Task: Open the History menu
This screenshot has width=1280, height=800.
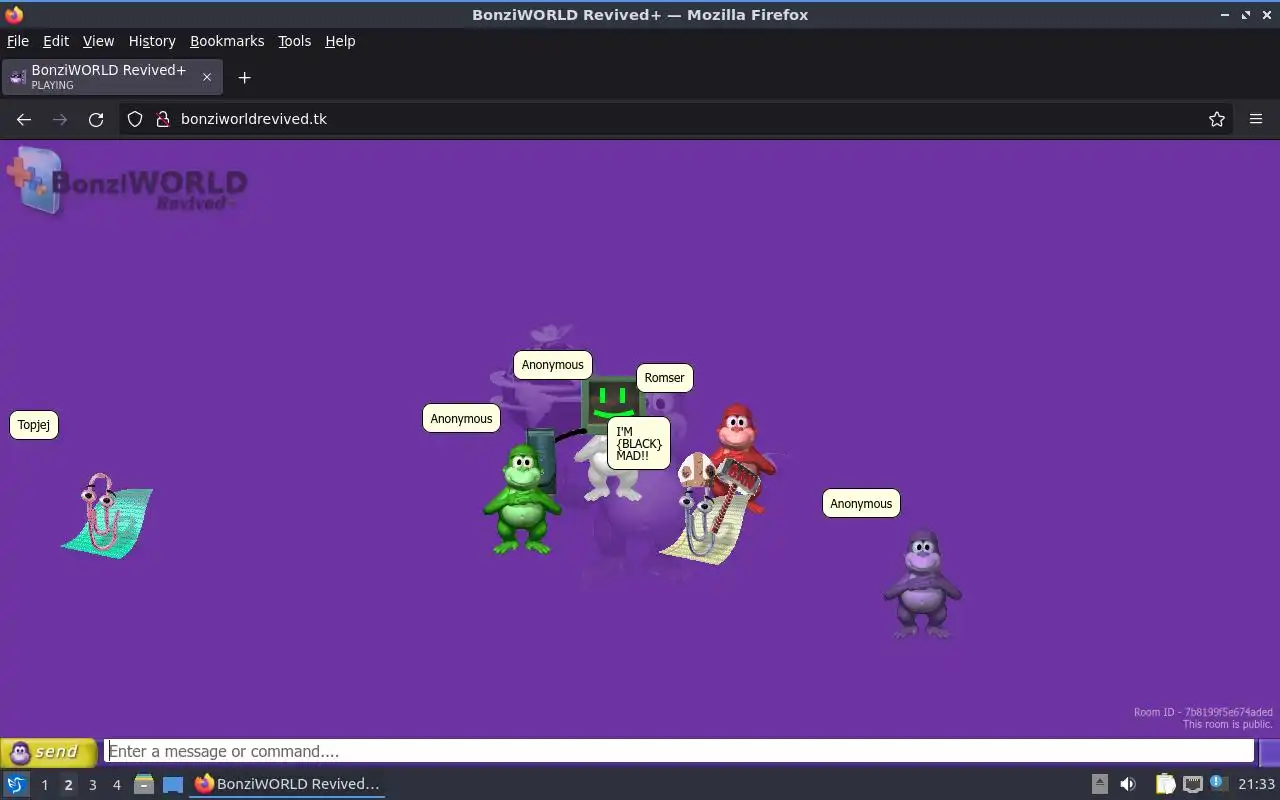Action: click(x=152, y=41)
